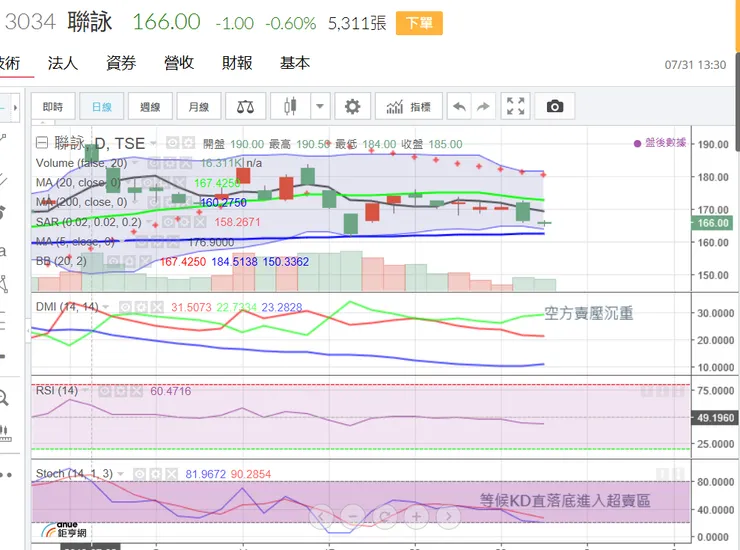The image size is (740, 550).
Task: Select the candlestick chart type icon
Action: pyautogui.click(x=290, y=107)
